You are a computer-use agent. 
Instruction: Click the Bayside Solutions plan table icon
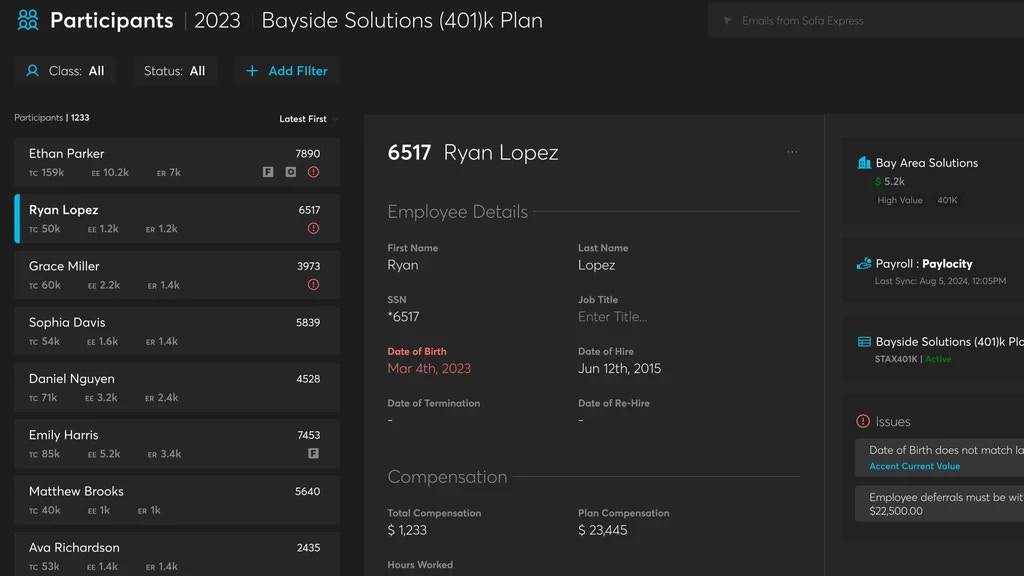point(864,342)
